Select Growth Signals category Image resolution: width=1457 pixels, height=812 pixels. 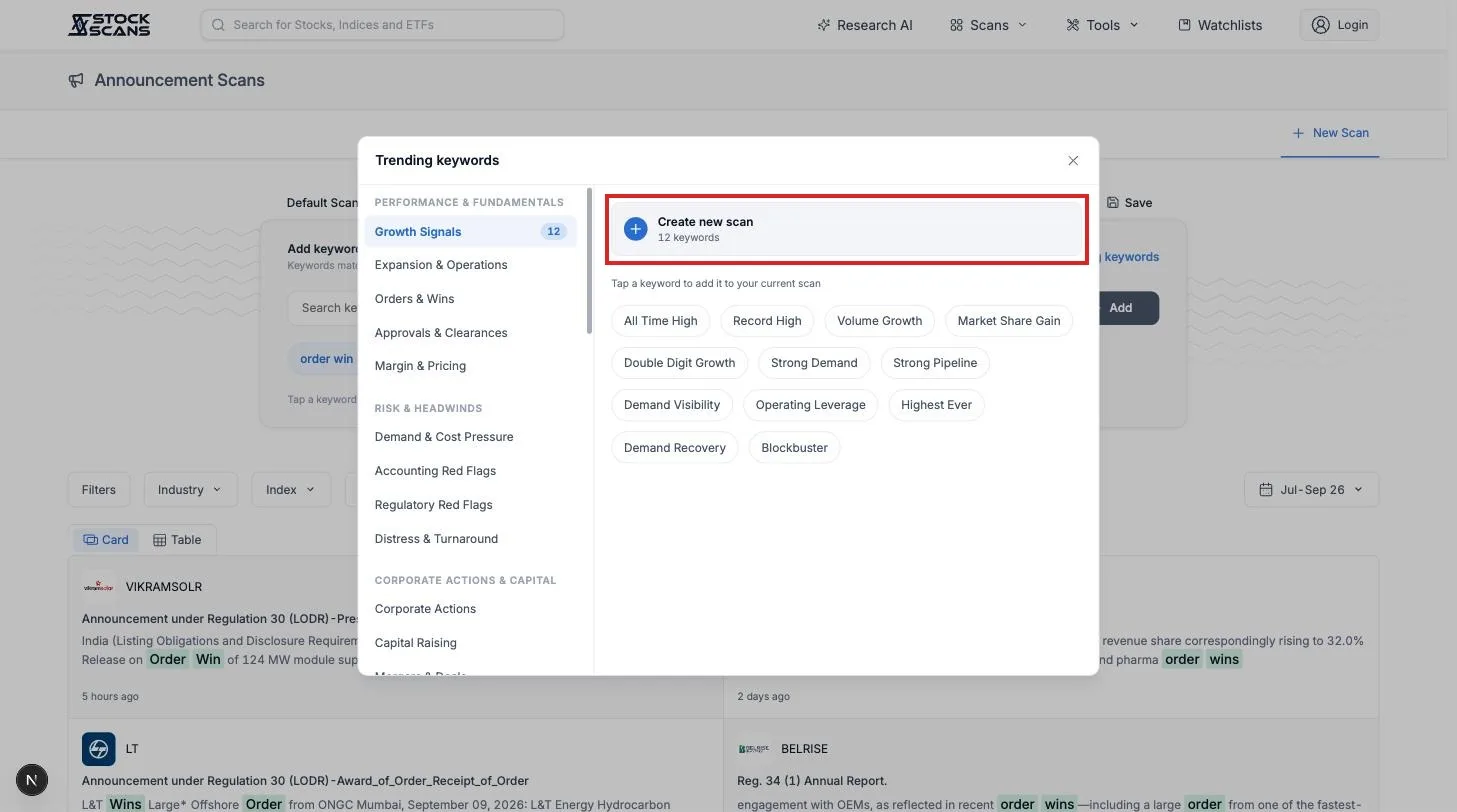pos(470,231)
